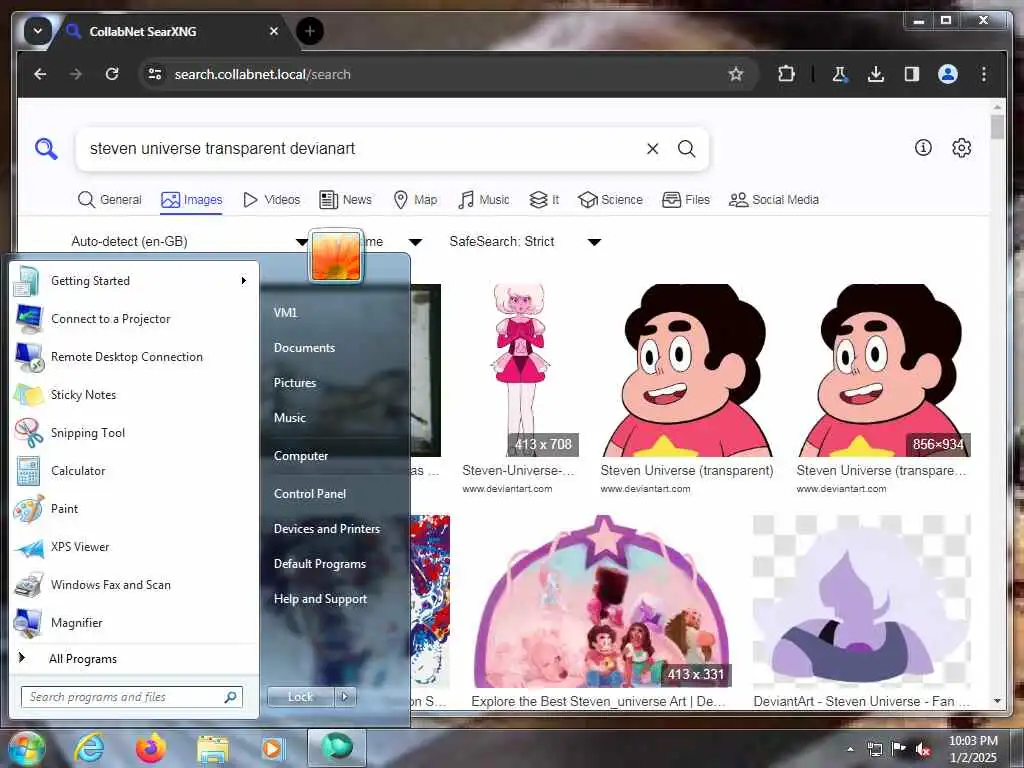Click the browser back arrow

pos(40,74)
